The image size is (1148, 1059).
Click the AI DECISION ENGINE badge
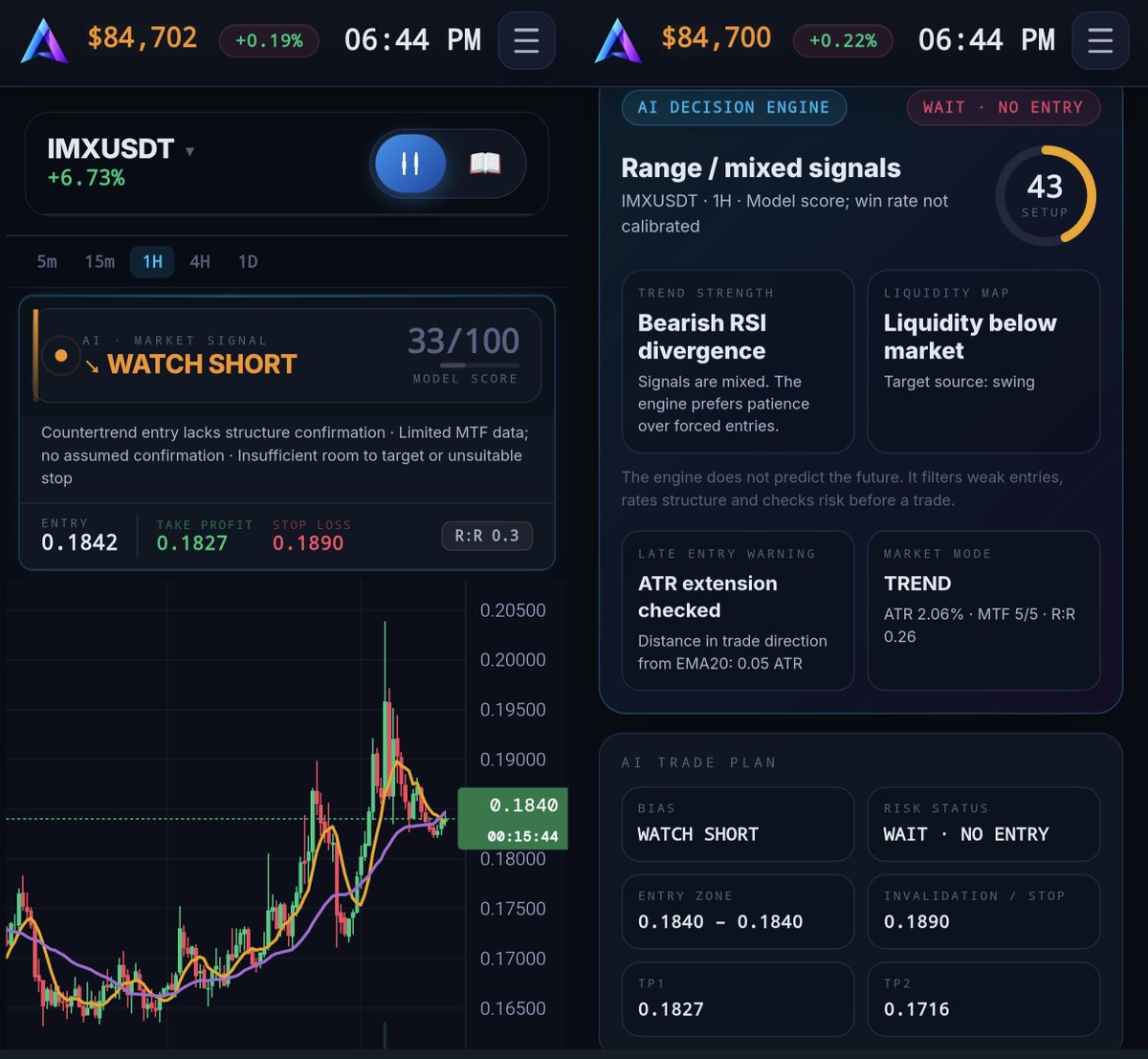click(x=734, y=107)
